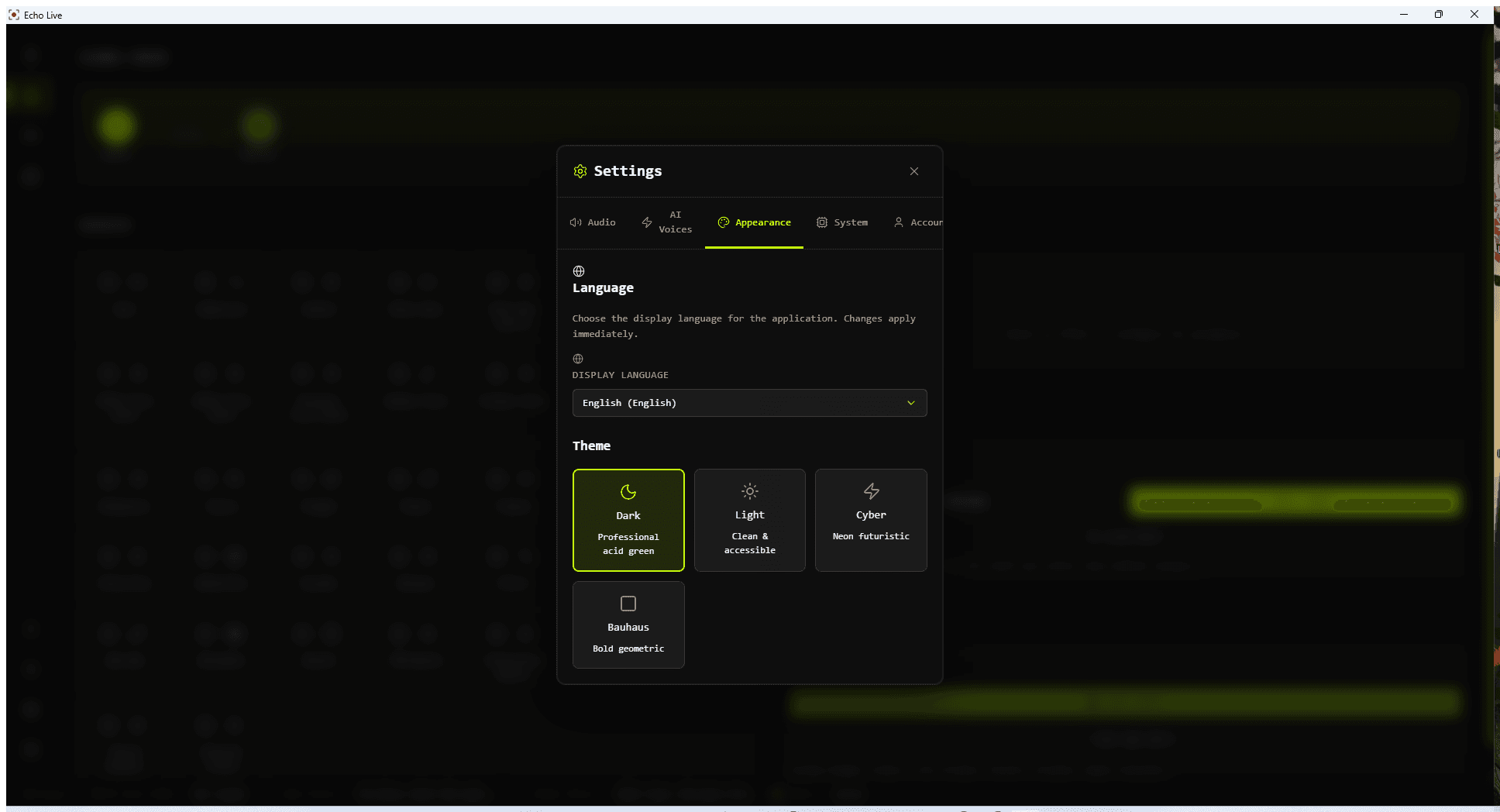Click the dropdown chevron for English
Viewport: 1500px width, 812px height.
click(x=911, y=403)
